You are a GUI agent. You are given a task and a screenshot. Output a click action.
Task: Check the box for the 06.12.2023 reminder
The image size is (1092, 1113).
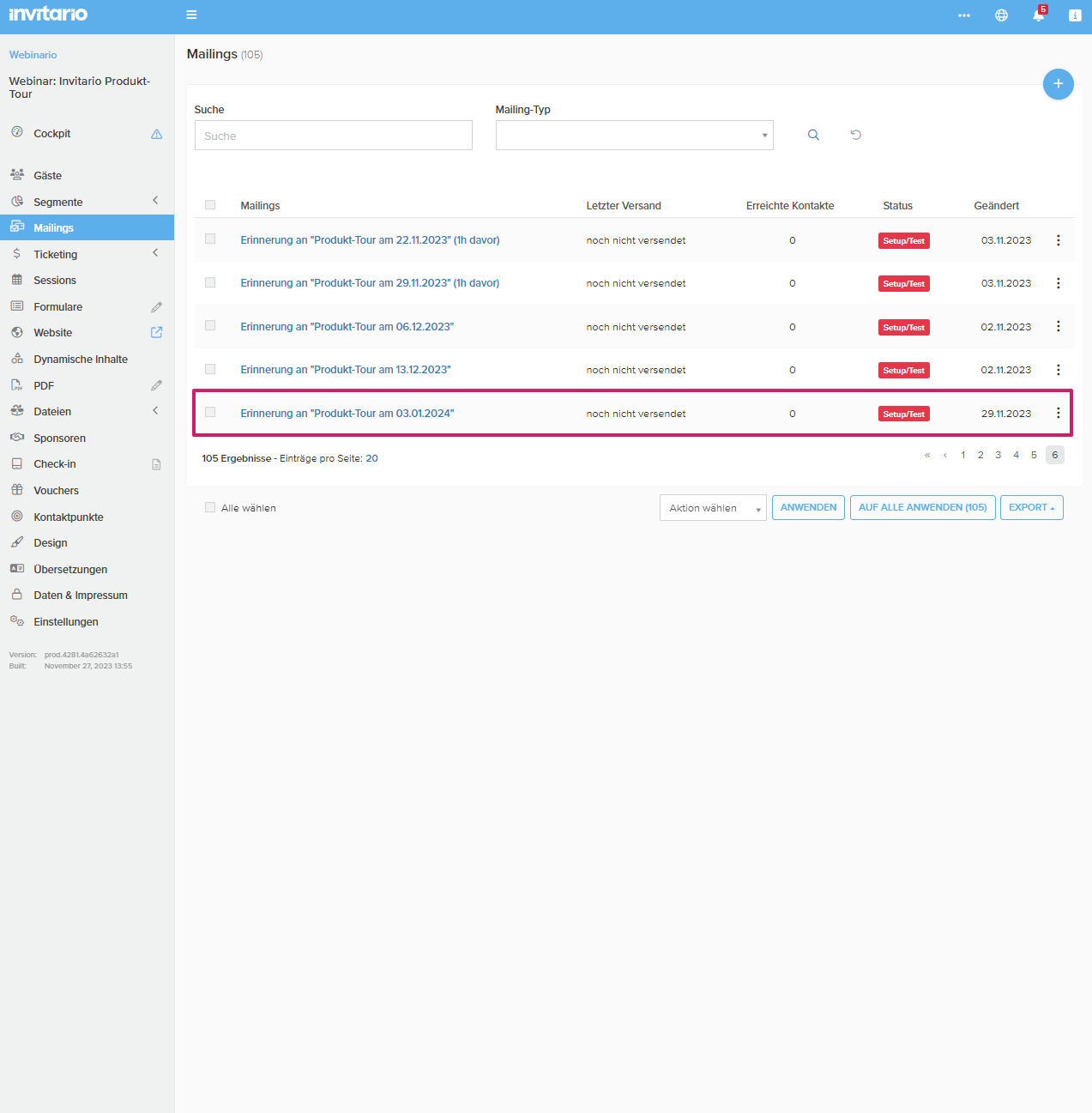(x=210, y=326)
